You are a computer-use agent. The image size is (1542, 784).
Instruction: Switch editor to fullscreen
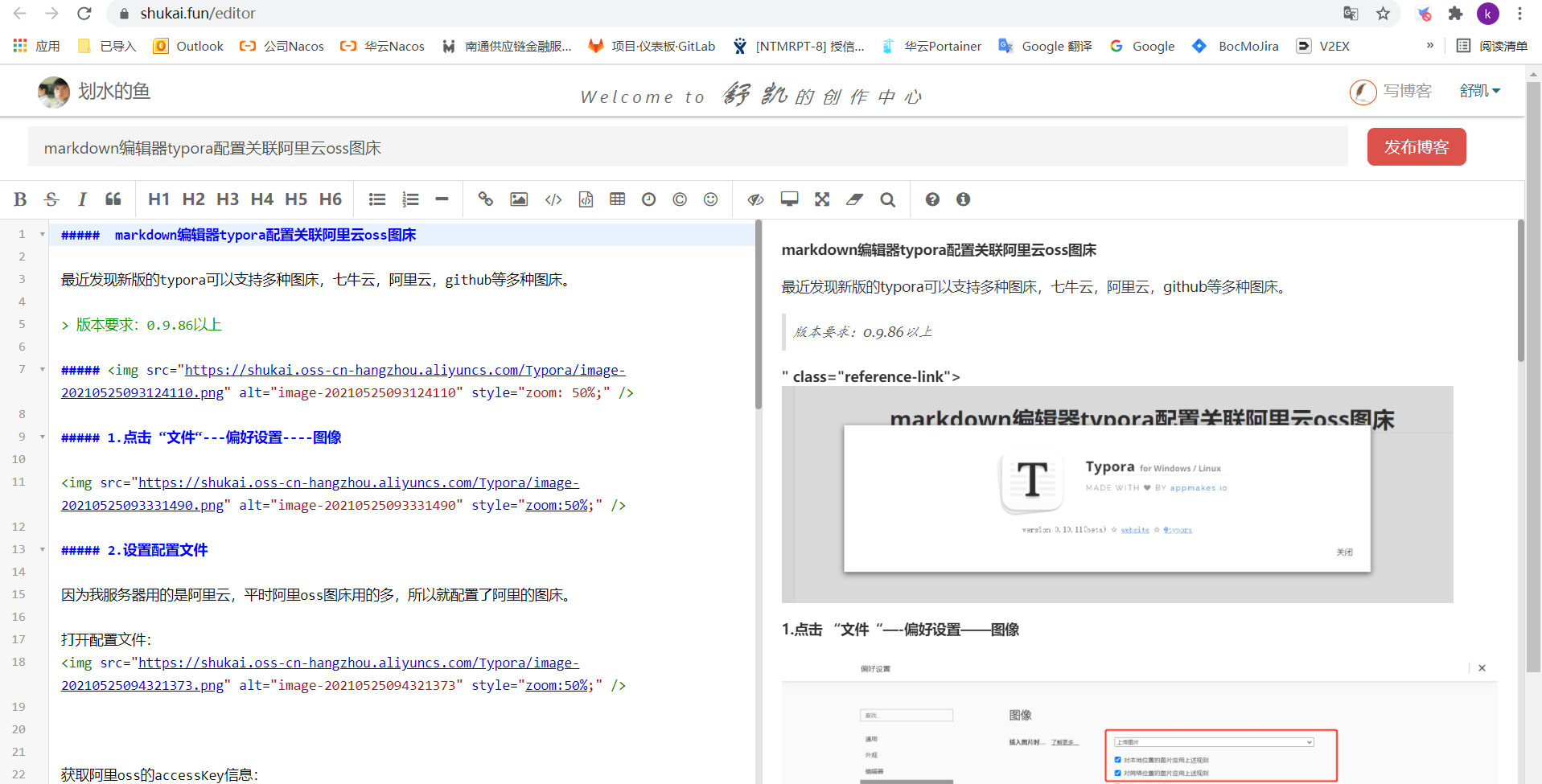point(822,199)
